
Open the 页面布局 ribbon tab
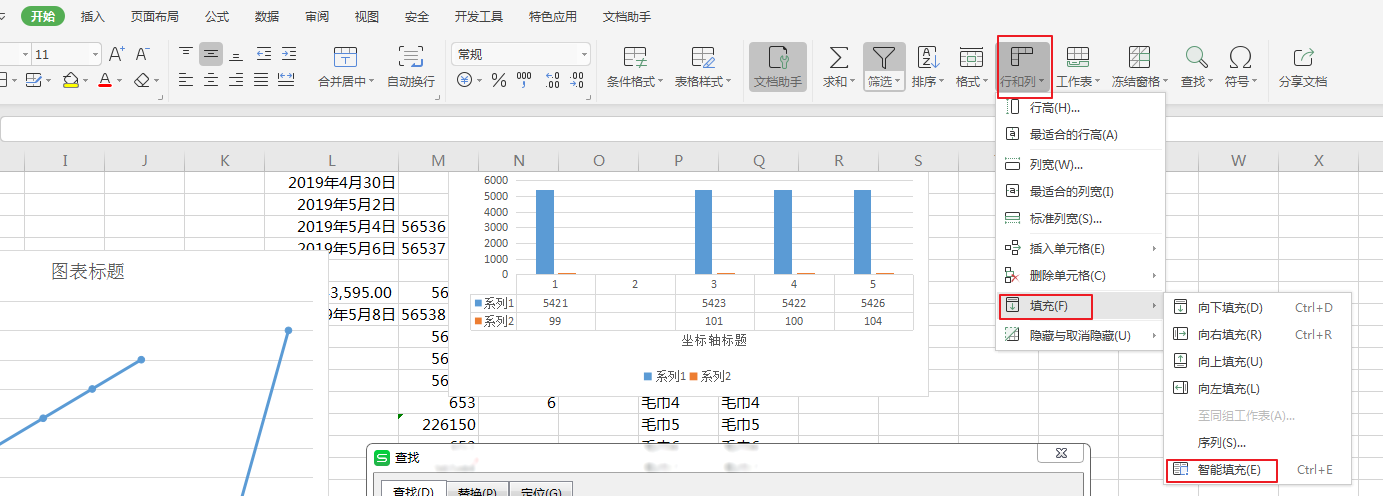tap(155, 17)
